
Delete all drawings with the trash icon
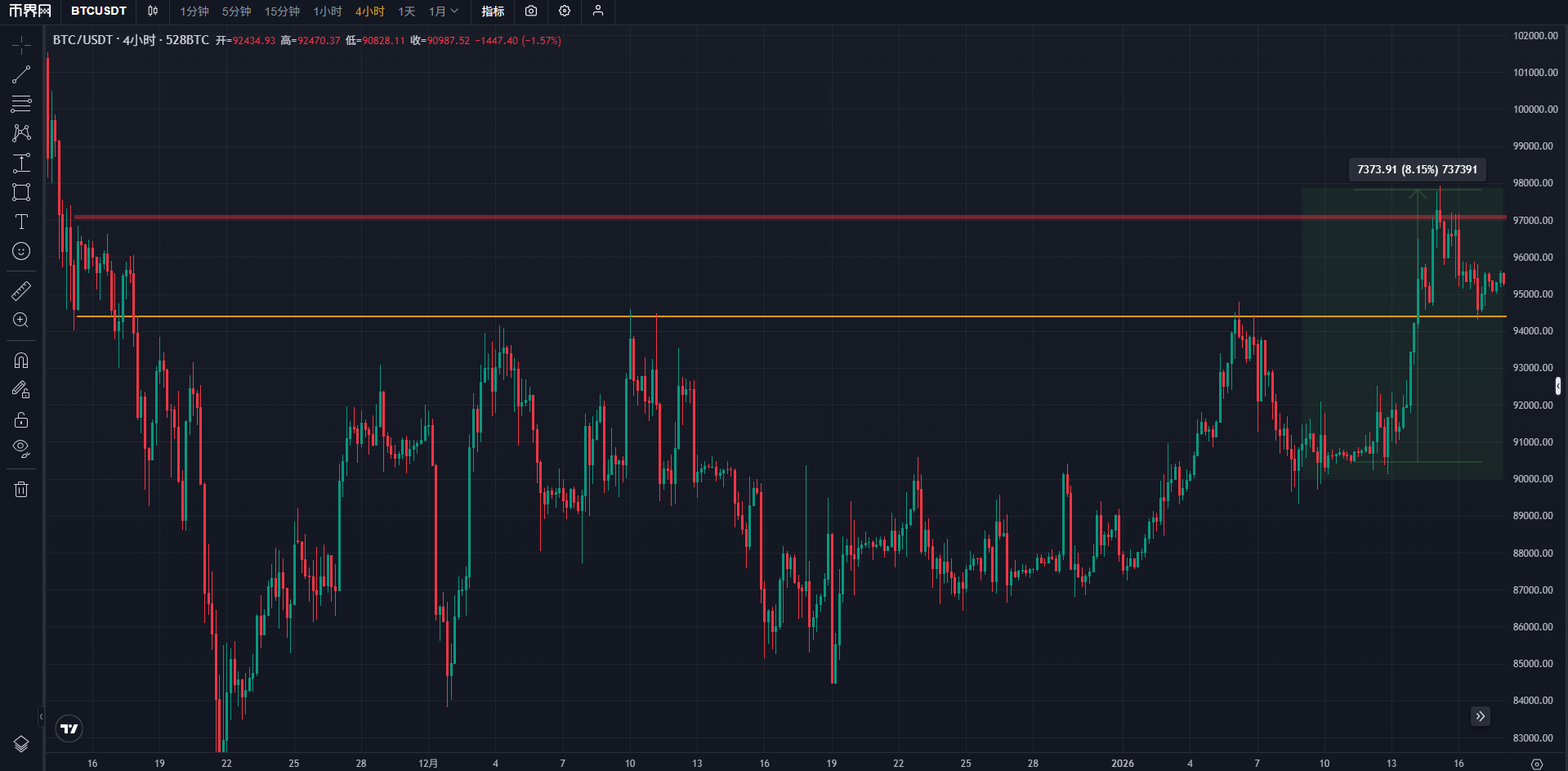[21, 489]
